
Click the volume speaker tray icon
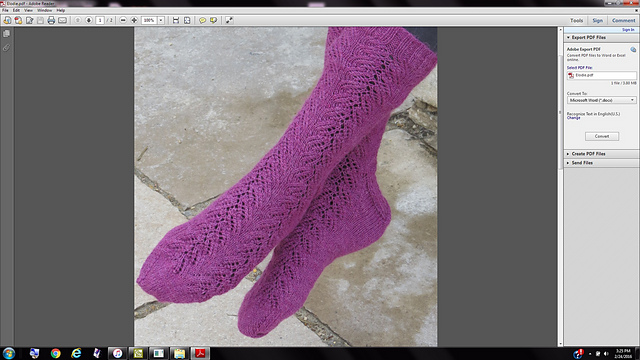pyautogui.click(x=606, y=354)
